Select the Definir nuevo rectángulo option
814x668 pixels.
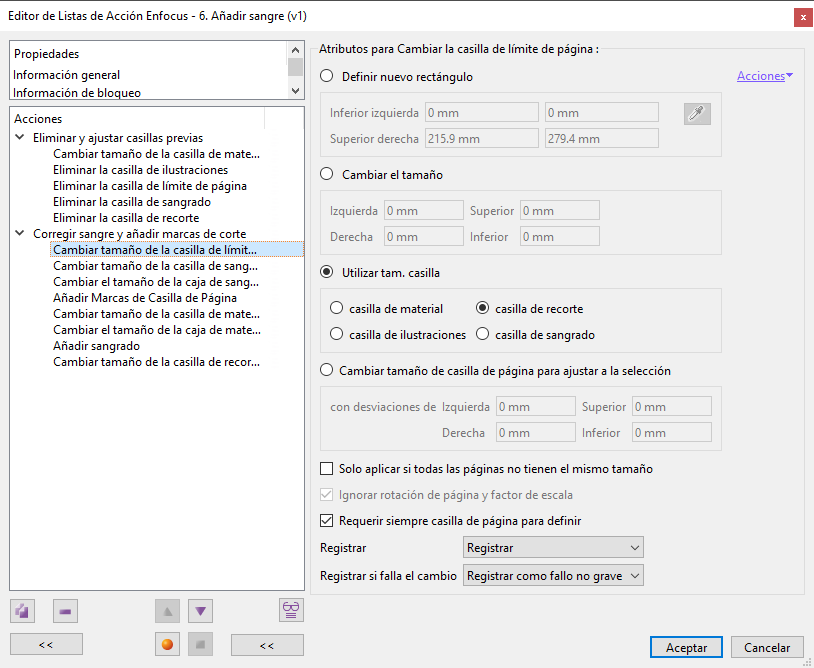point(327,76)
